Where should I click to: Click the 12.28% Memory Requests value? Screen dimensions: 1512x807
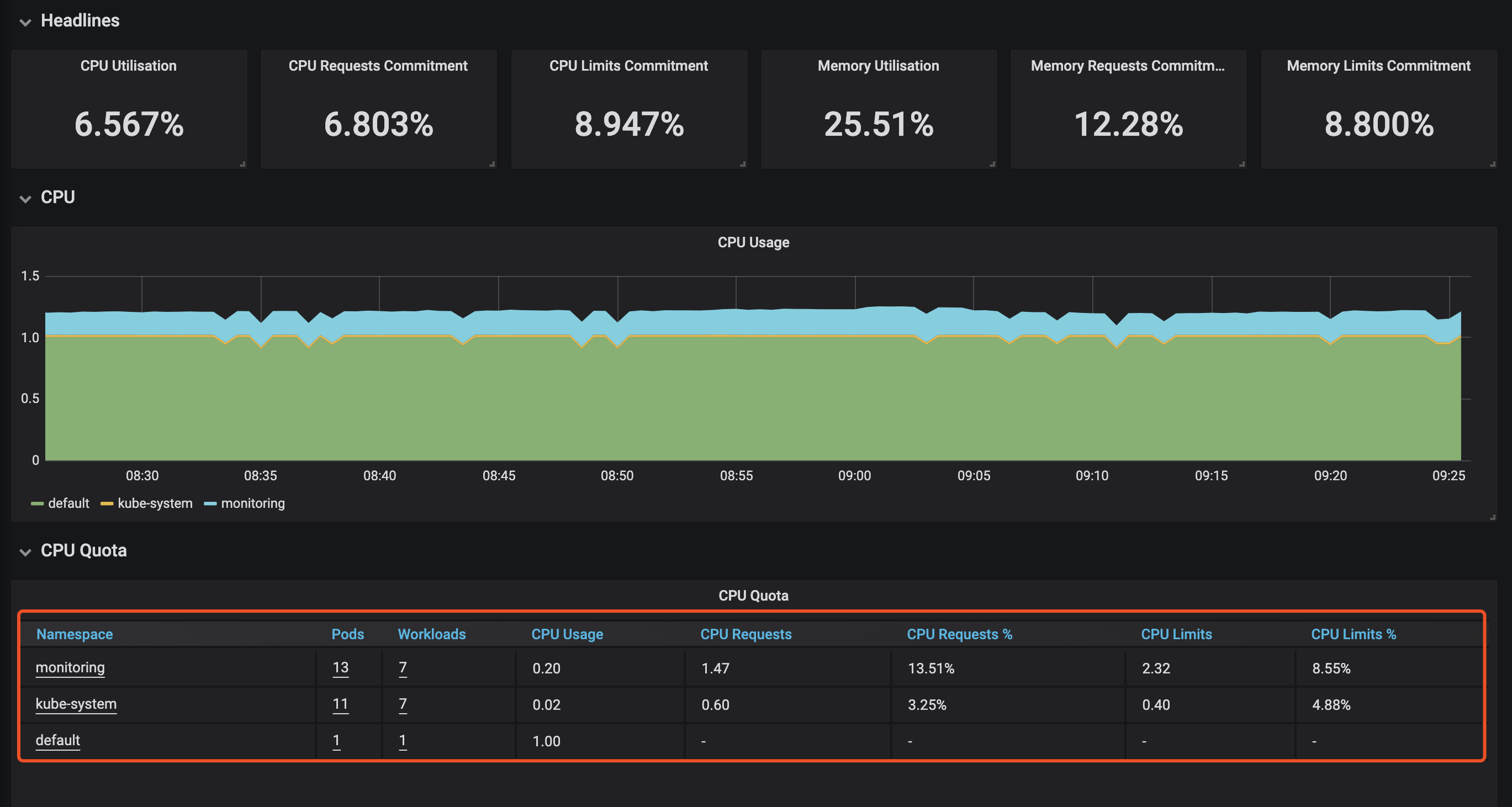(x=1128, y=124)
